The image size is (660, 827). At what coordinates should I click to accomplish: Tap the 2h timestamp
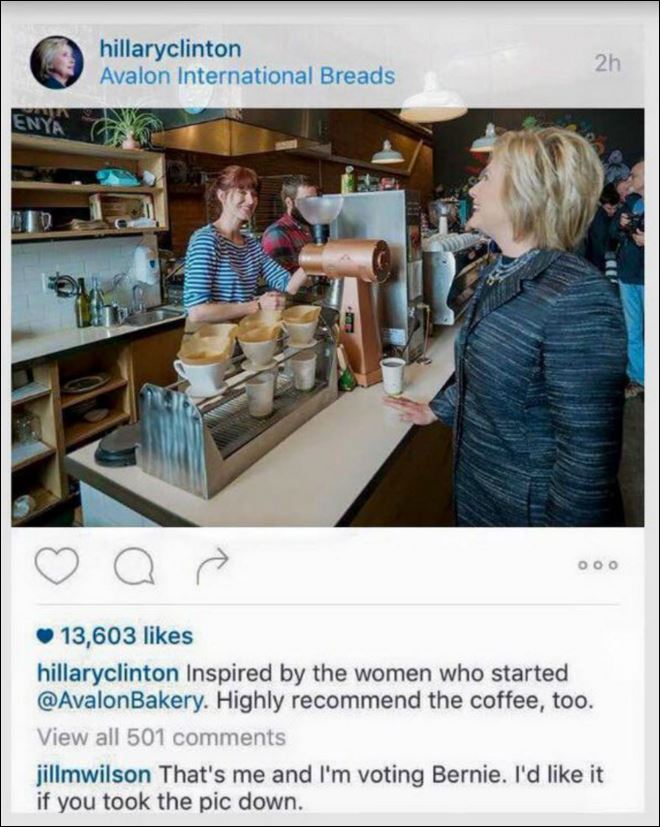coord(607,63)
